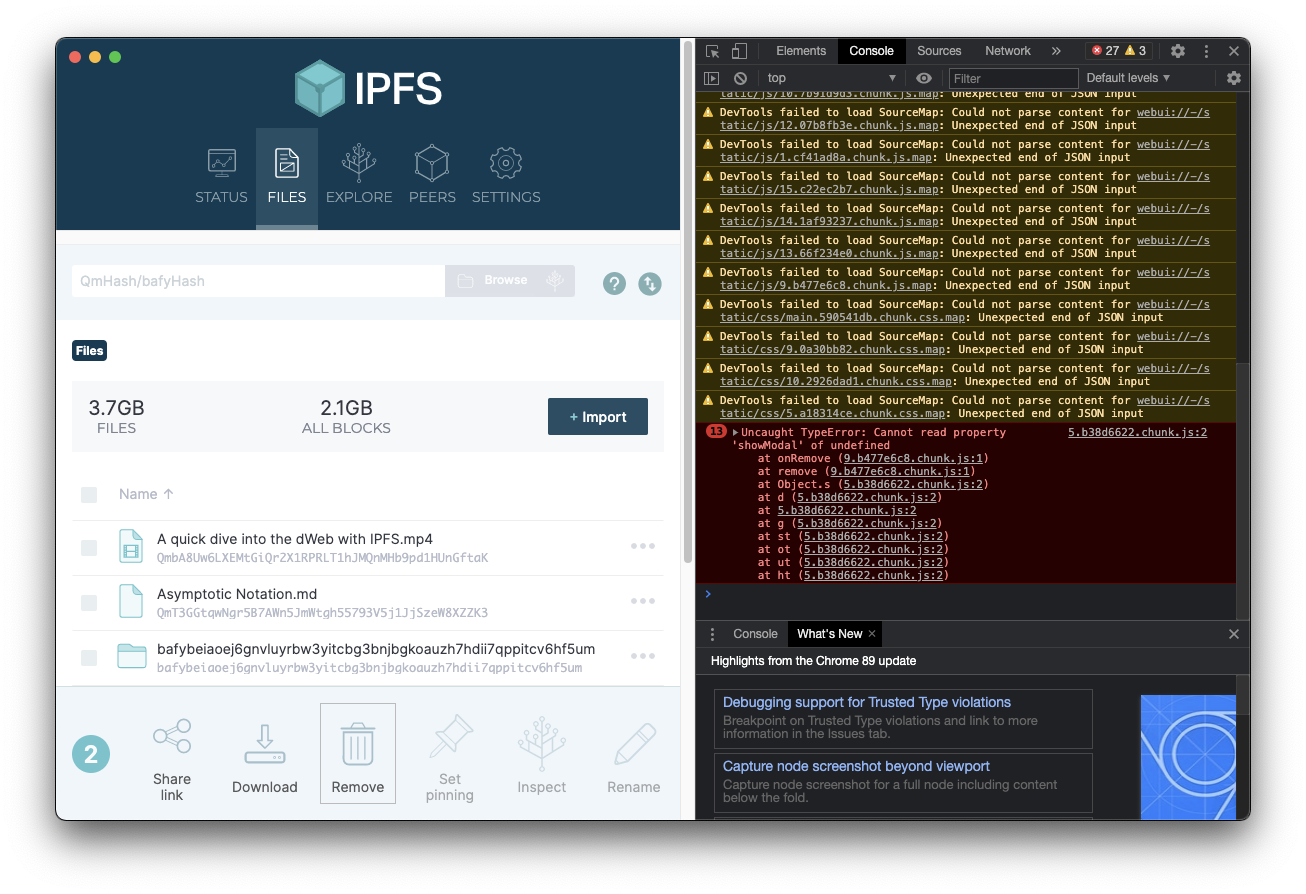Switch to the Sources panel
The height and width of the screenshot is (894, 1306).
pyautogui.click(x=938, y=50)
